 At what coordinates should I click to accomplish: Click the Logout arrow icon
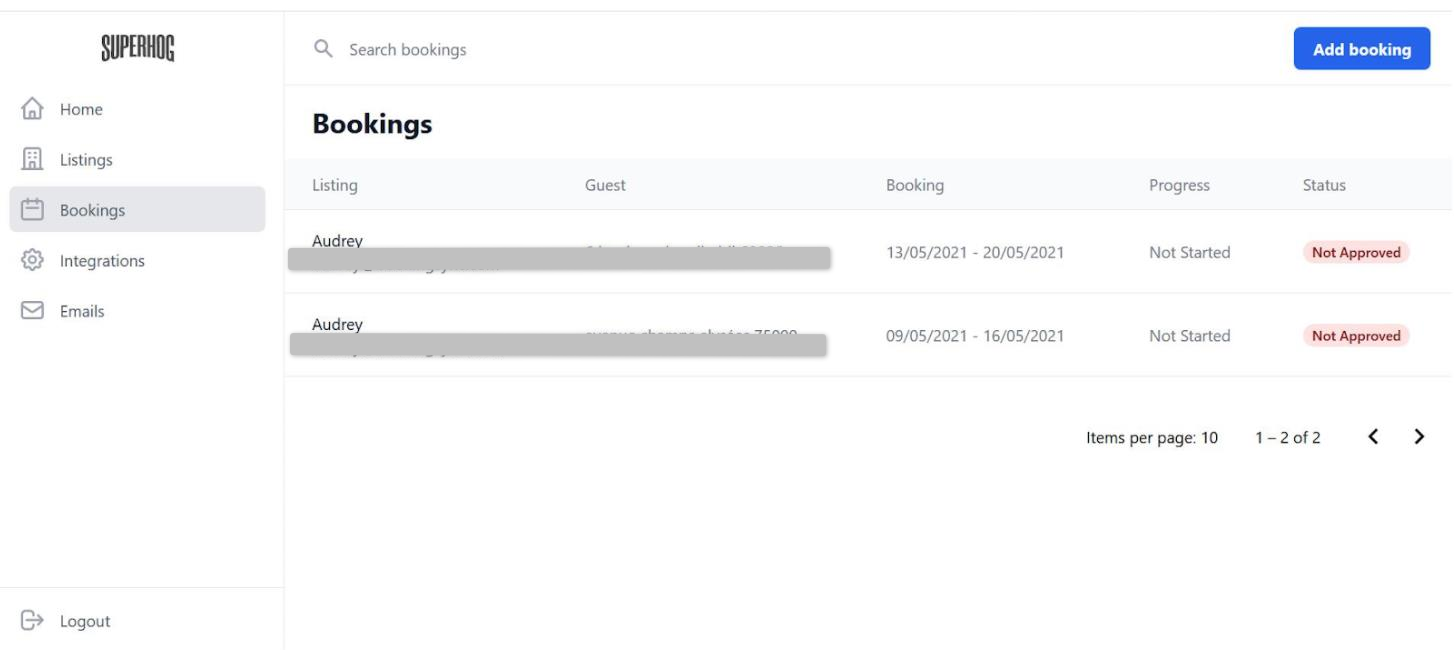32,621
